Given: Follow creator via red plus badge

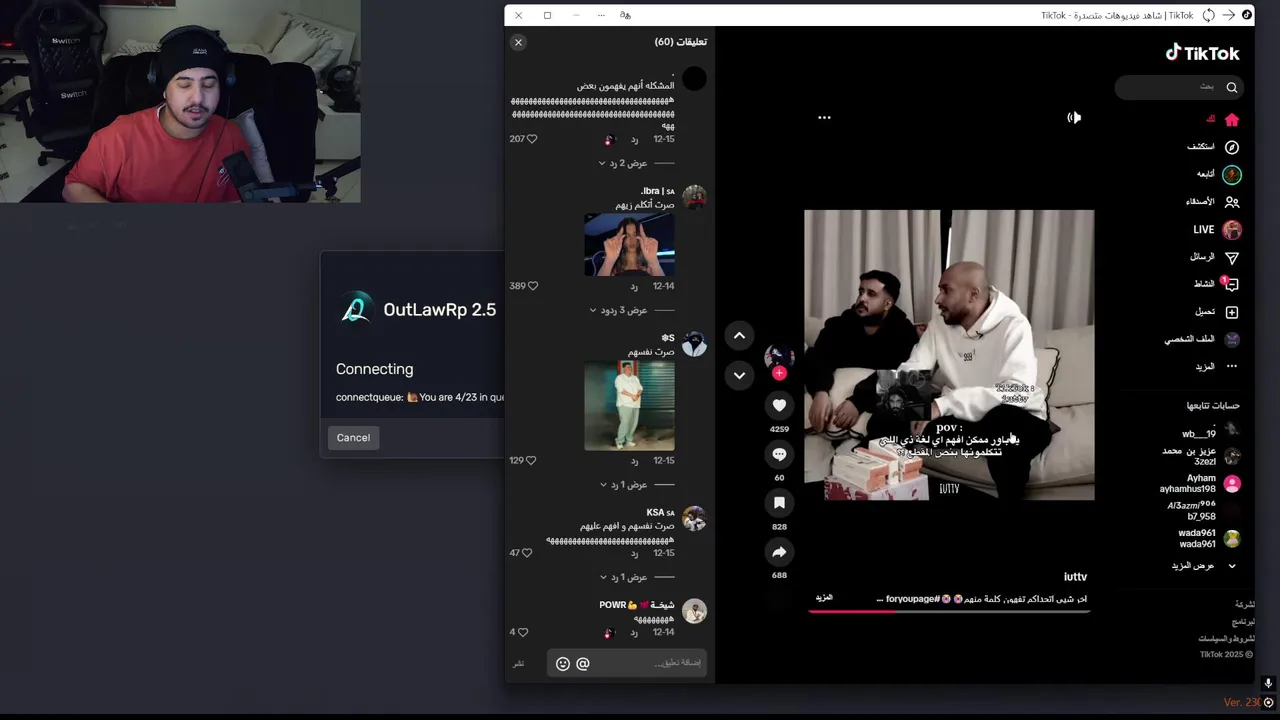Looking at the screenshot, I should click(779, 373).
